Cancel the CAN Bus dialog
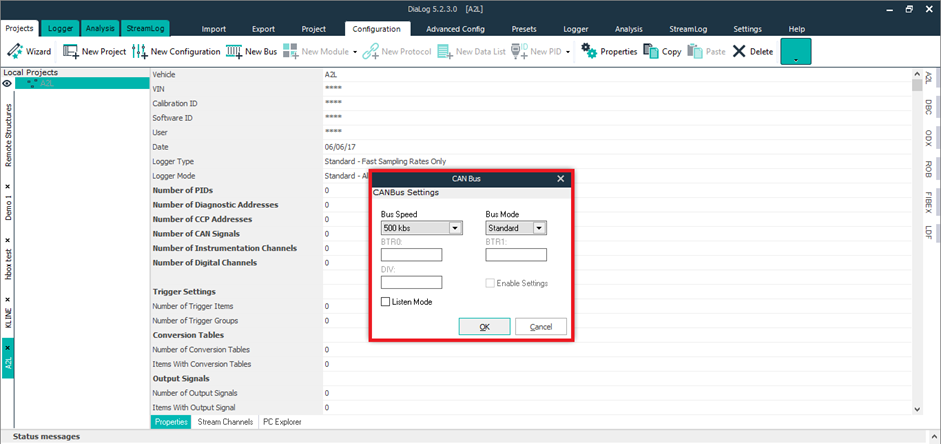This screenshot has width=941, height=444. pos(541,327)
